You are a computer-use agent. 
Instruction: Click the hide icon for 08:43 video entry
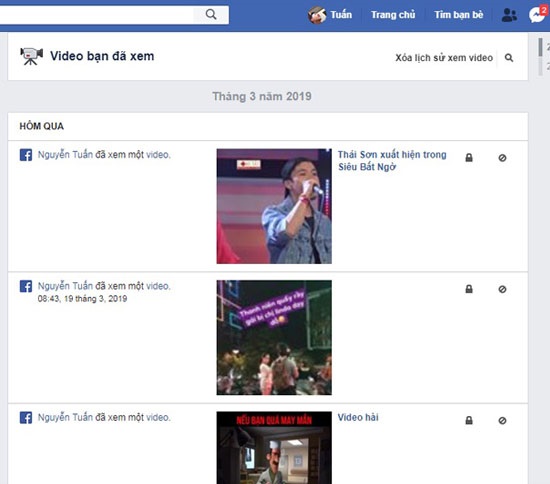coord(502,289)
